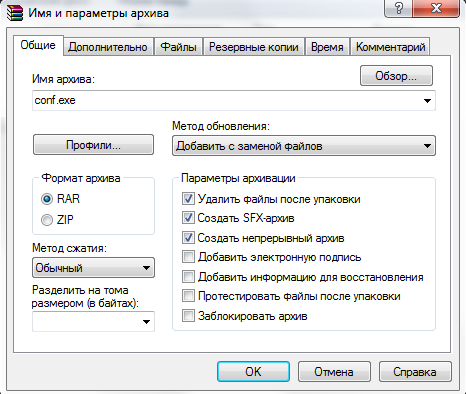
Task: Enable Заблокировать архив checkbox
Action: [188, 316]
